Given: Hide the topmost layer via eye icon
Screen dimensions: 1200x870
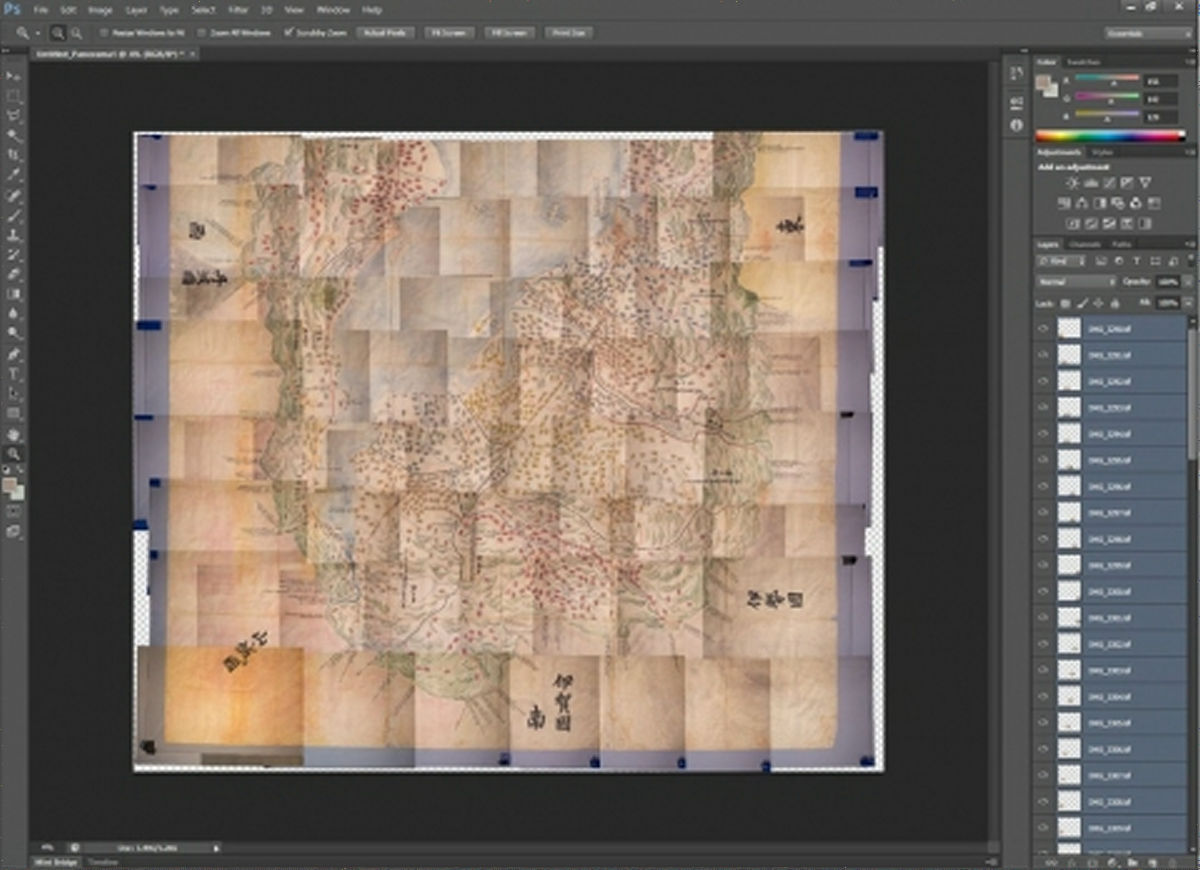Looking at the screenshot, I should point(1044,327).
